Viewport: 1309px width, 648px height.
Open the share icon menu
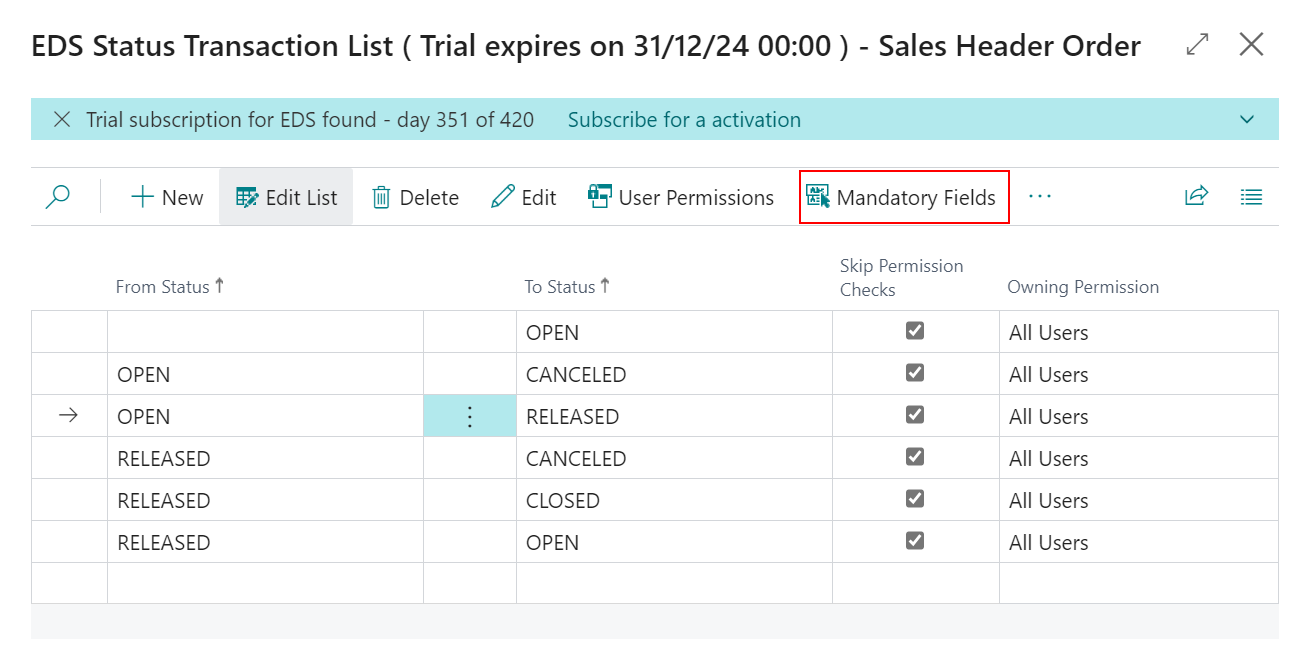[x=1196, y=197]
